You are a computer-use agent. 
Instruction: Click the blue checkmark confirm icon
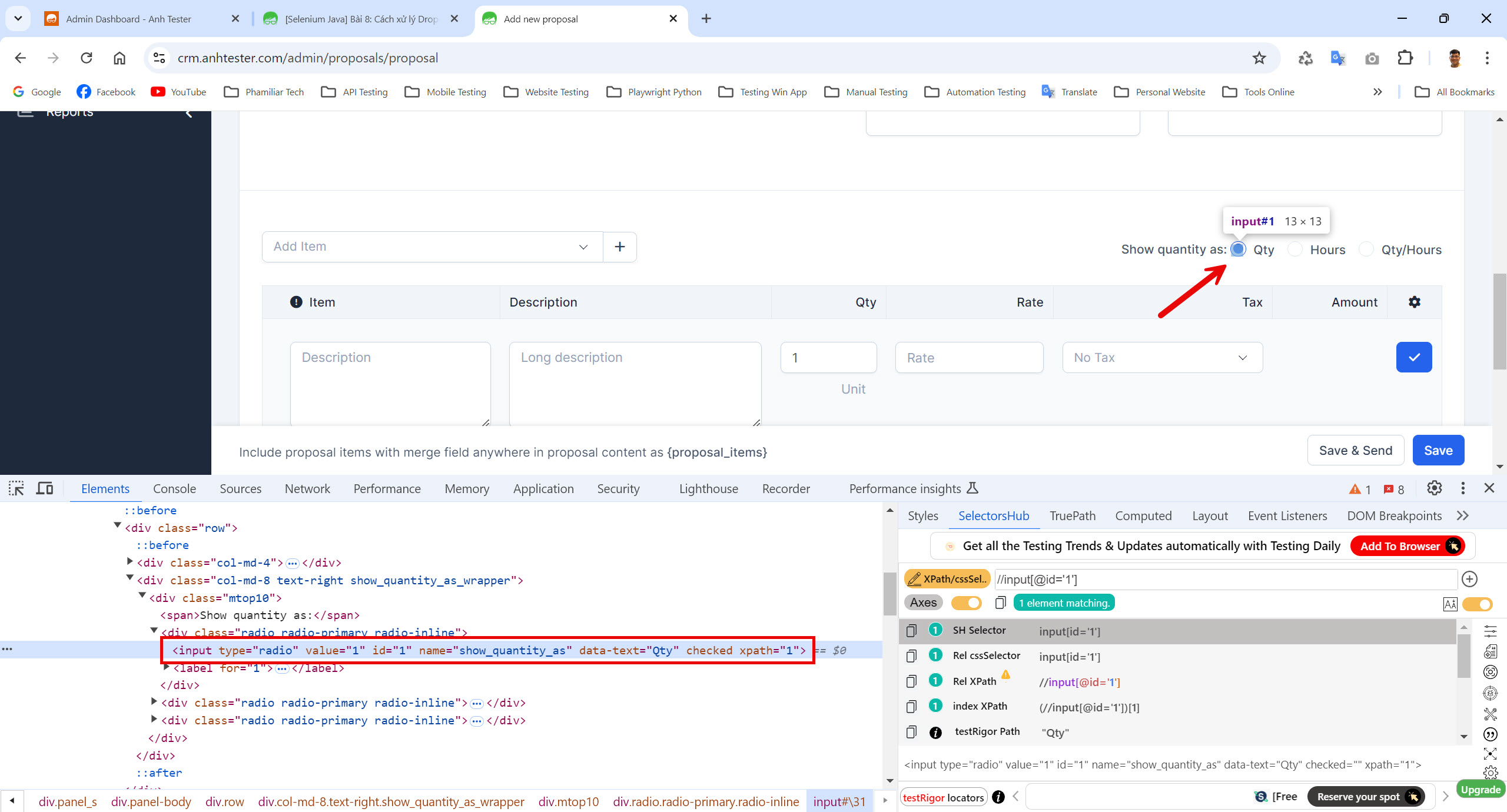(x=1412, y=357)
